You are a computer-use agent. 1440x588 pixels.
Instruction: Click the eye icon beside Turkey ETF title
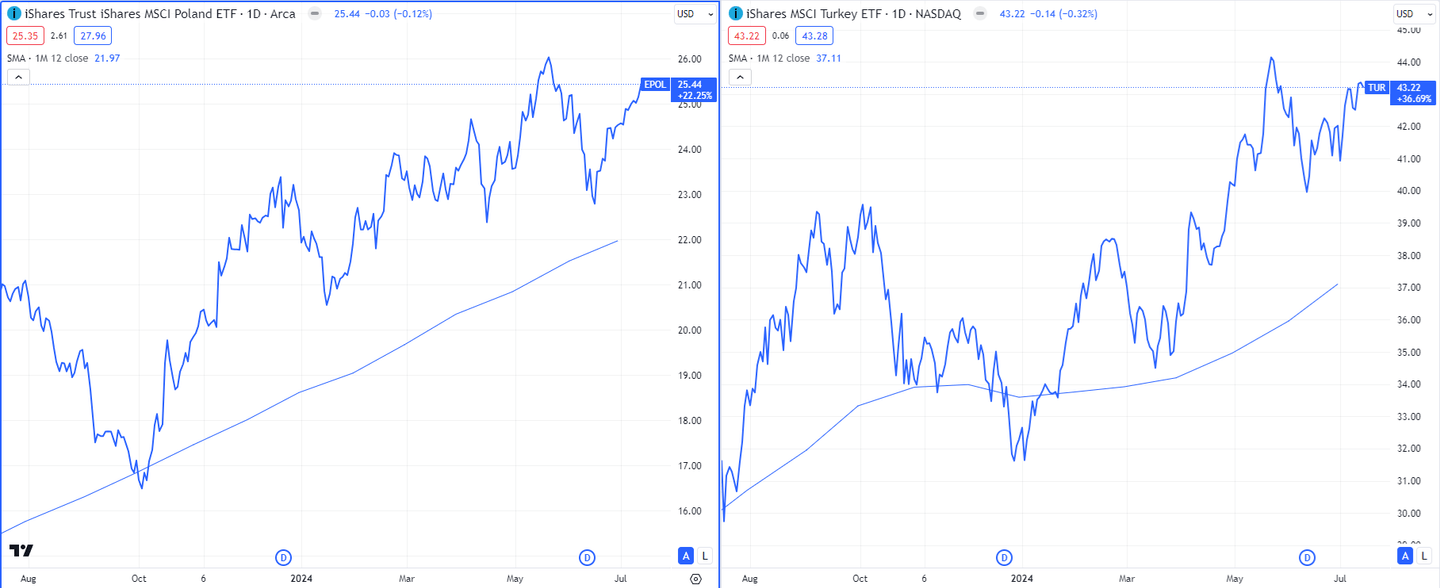click(978, 14)
